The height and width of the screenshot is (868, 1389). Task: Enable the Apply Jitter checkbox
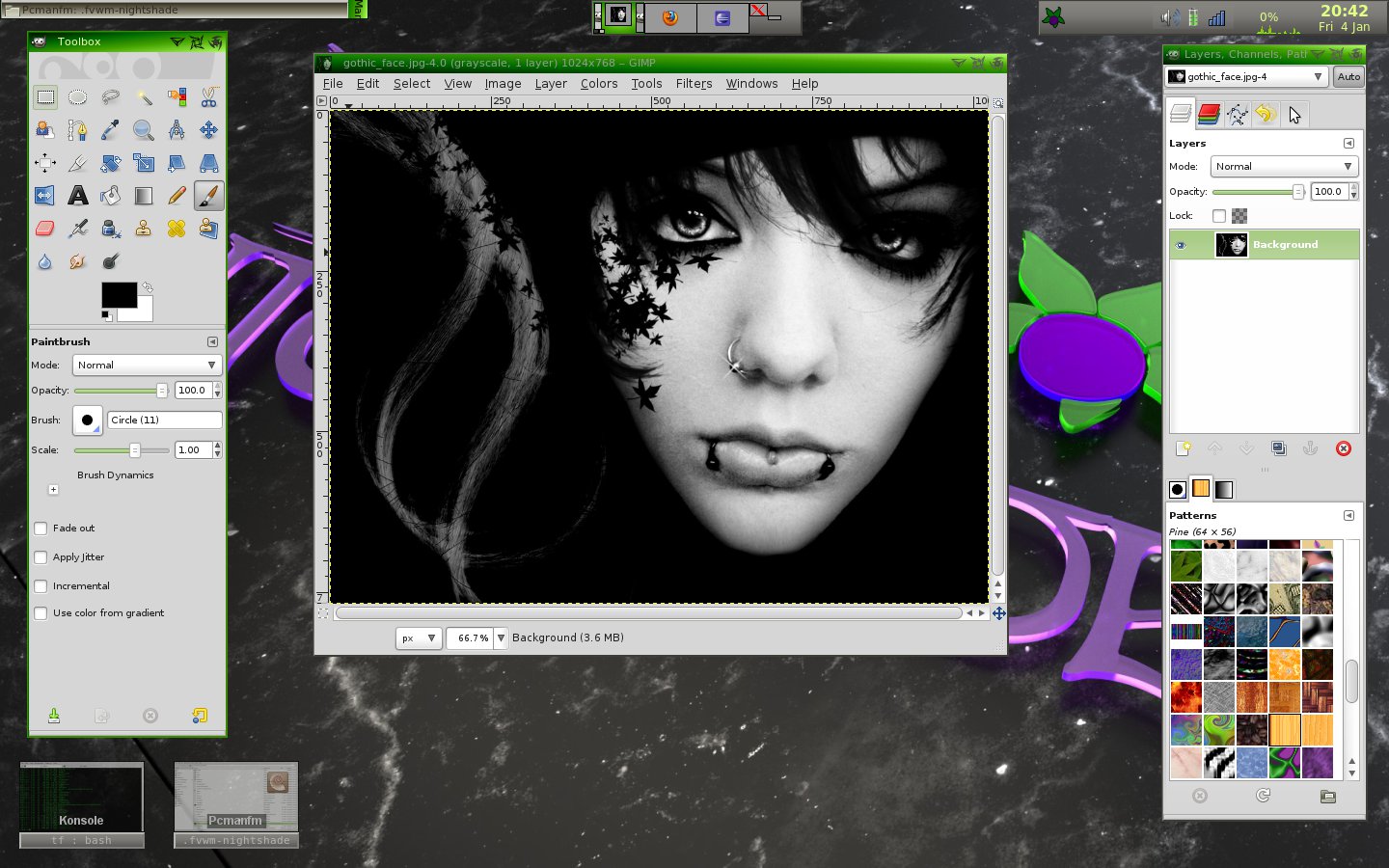tap(41, 557)
